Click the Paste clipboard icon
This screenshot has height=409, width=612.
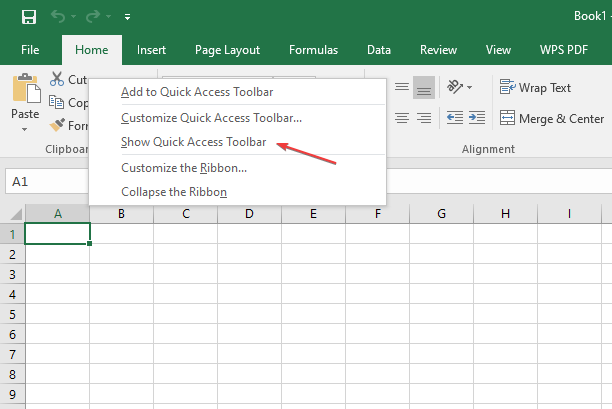click(26, 88)
